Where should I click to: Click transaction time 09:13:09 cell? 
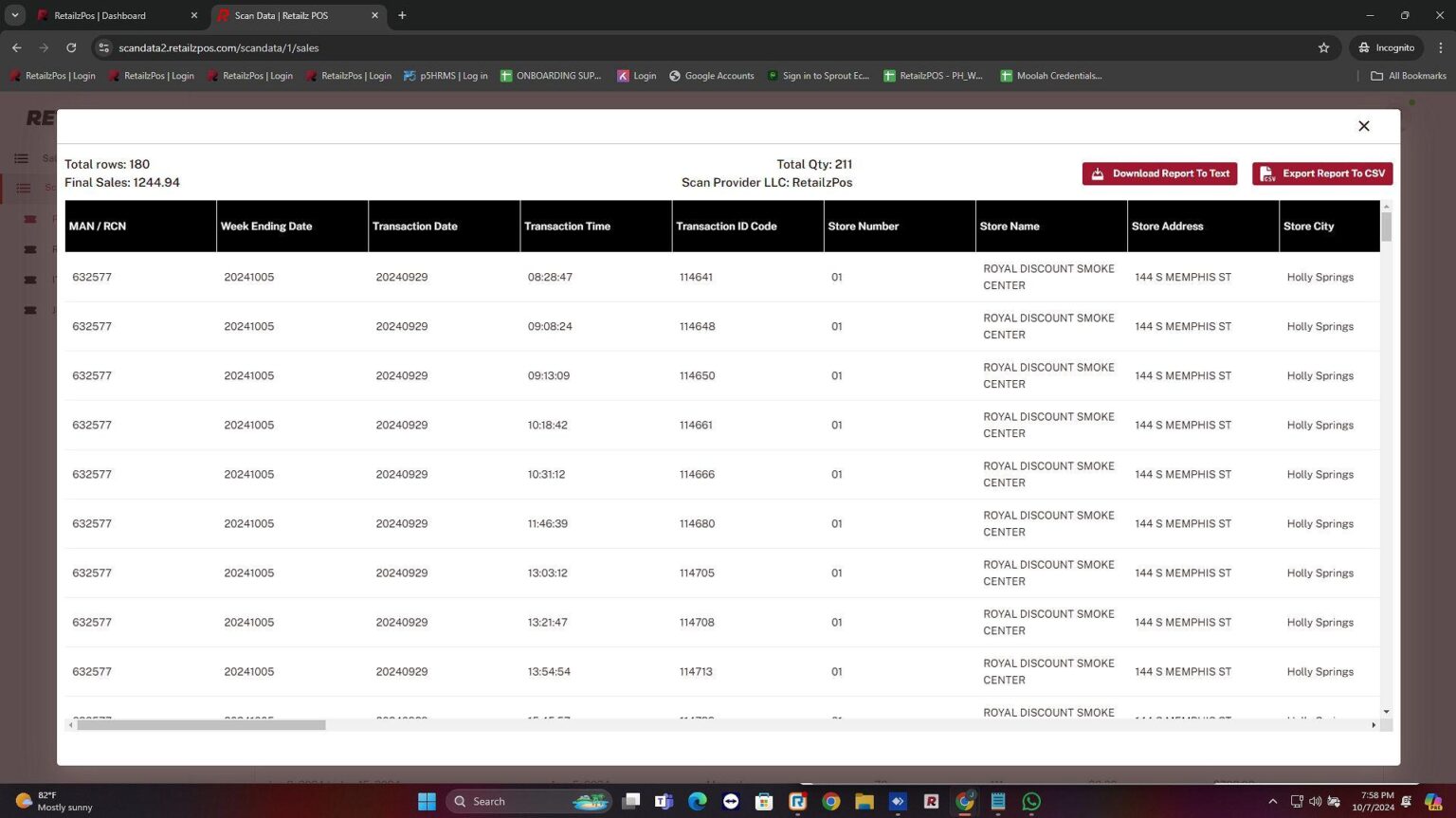pyautogui.click(x=549, y=376)
